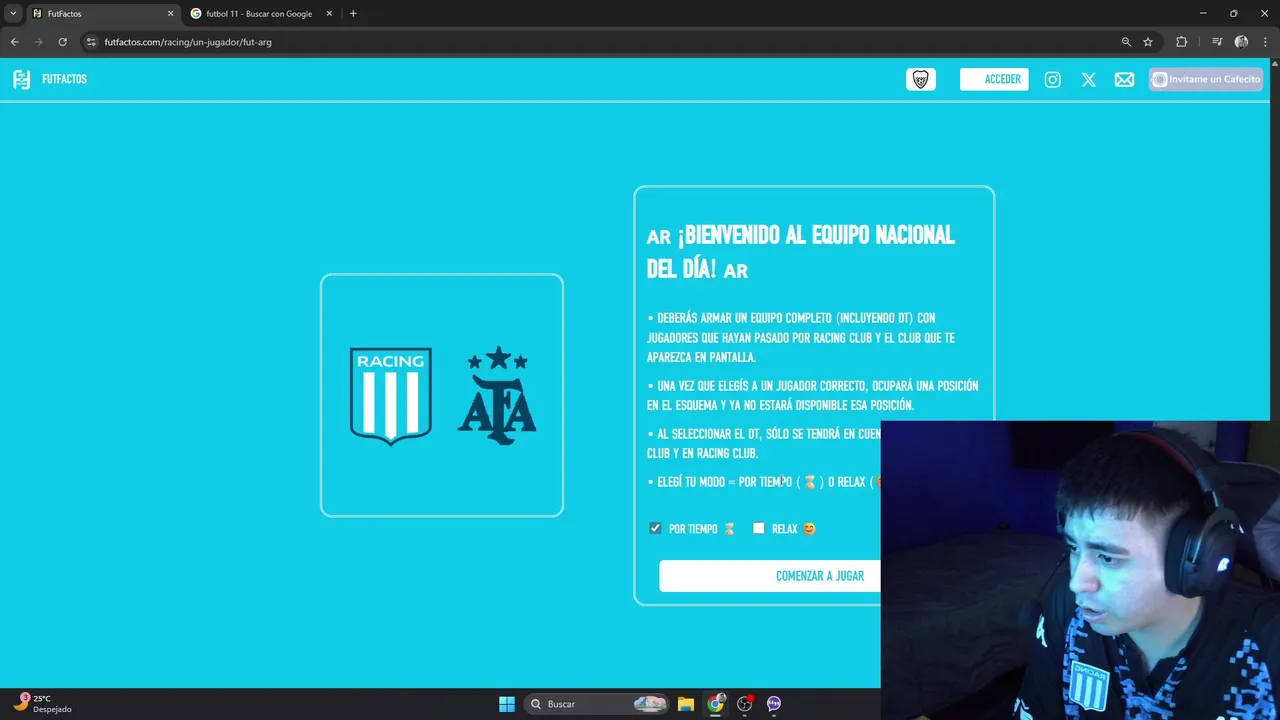The image size is (1280, 720).
Task: Open the Chrome extensions puzzle icon
Action: click(x=1182, y=42)
